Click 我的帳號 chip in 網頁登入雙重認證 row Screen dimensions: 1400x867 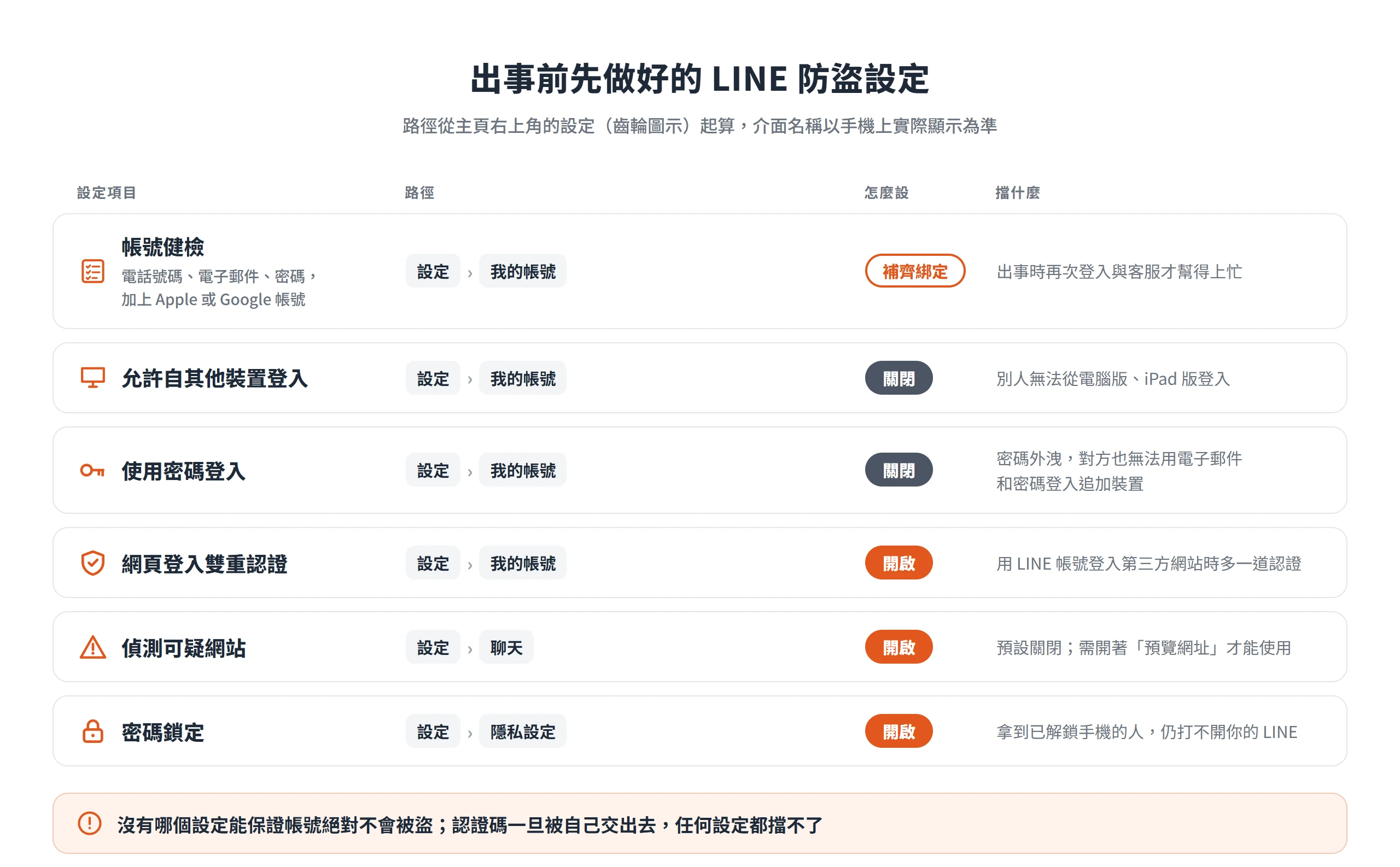click(x=522, y=563)
